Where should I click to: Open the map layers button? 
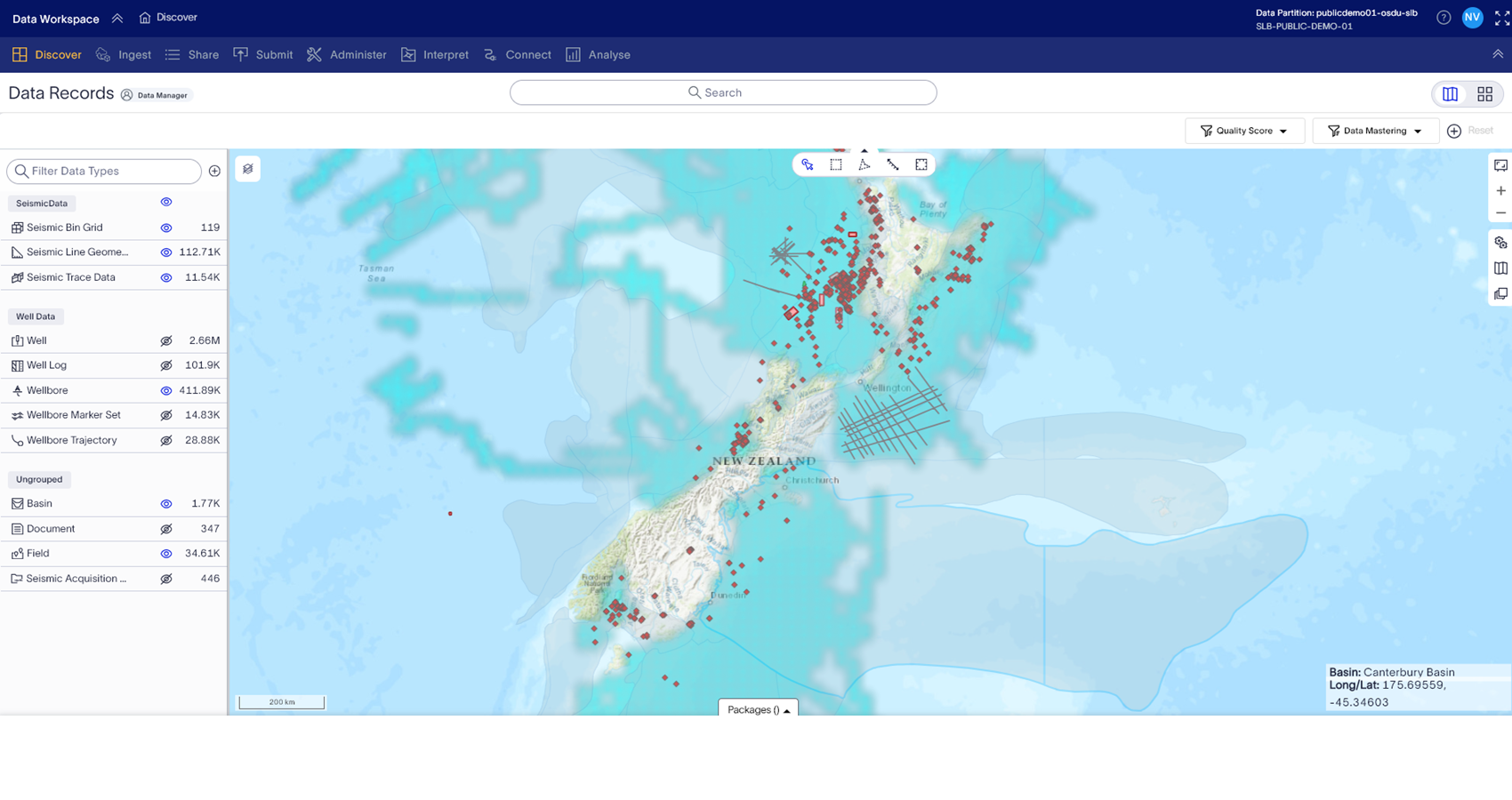(x=248, y=169)
